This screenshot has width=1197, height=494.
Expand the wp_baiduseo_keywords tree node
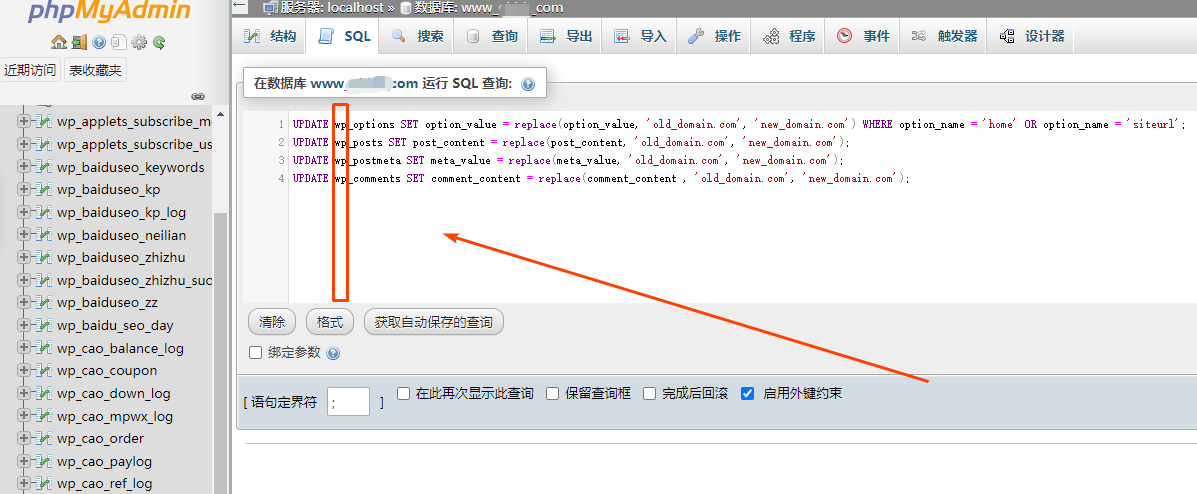(24, 167)
